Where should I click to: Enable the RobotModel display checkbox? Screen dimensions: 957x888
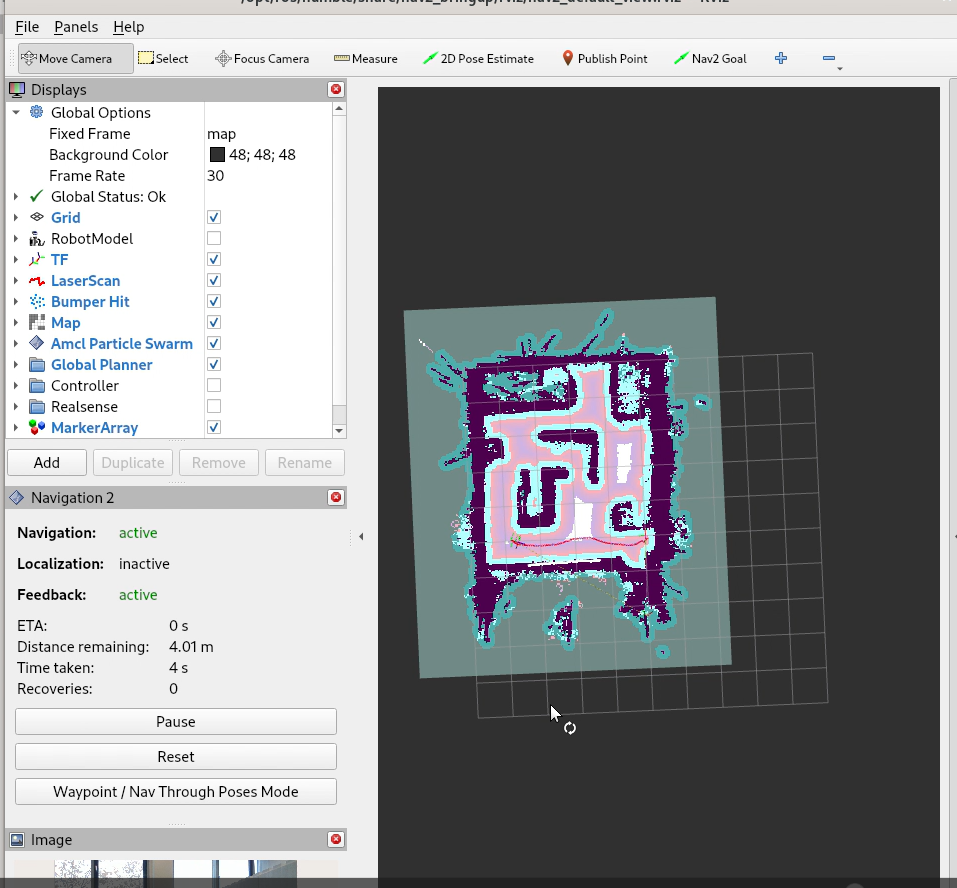tap(214, 239)
